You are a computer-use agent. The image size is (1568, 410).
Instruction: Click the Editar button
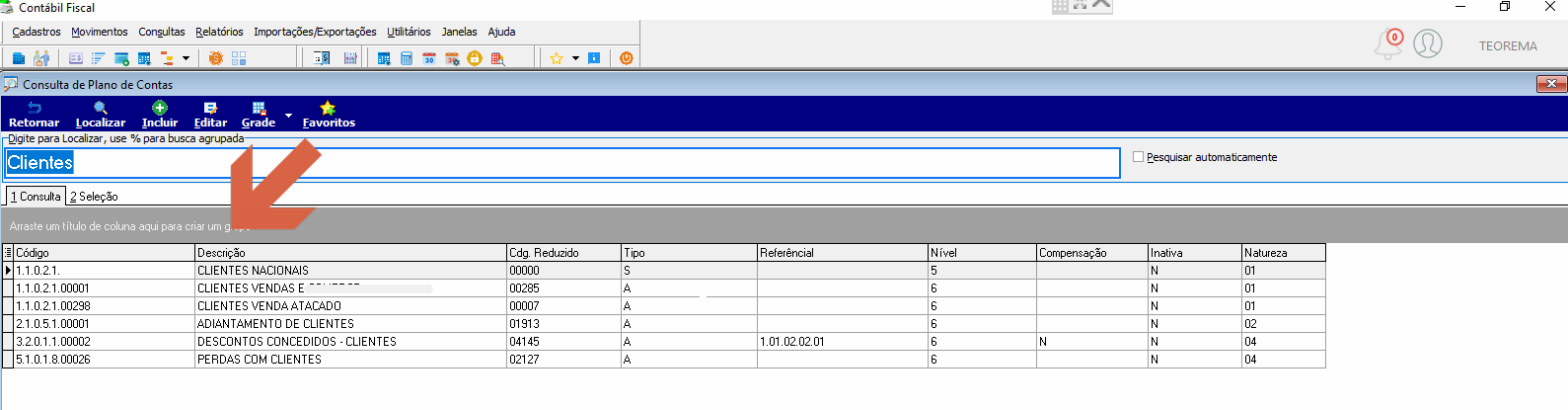point(210,115)
